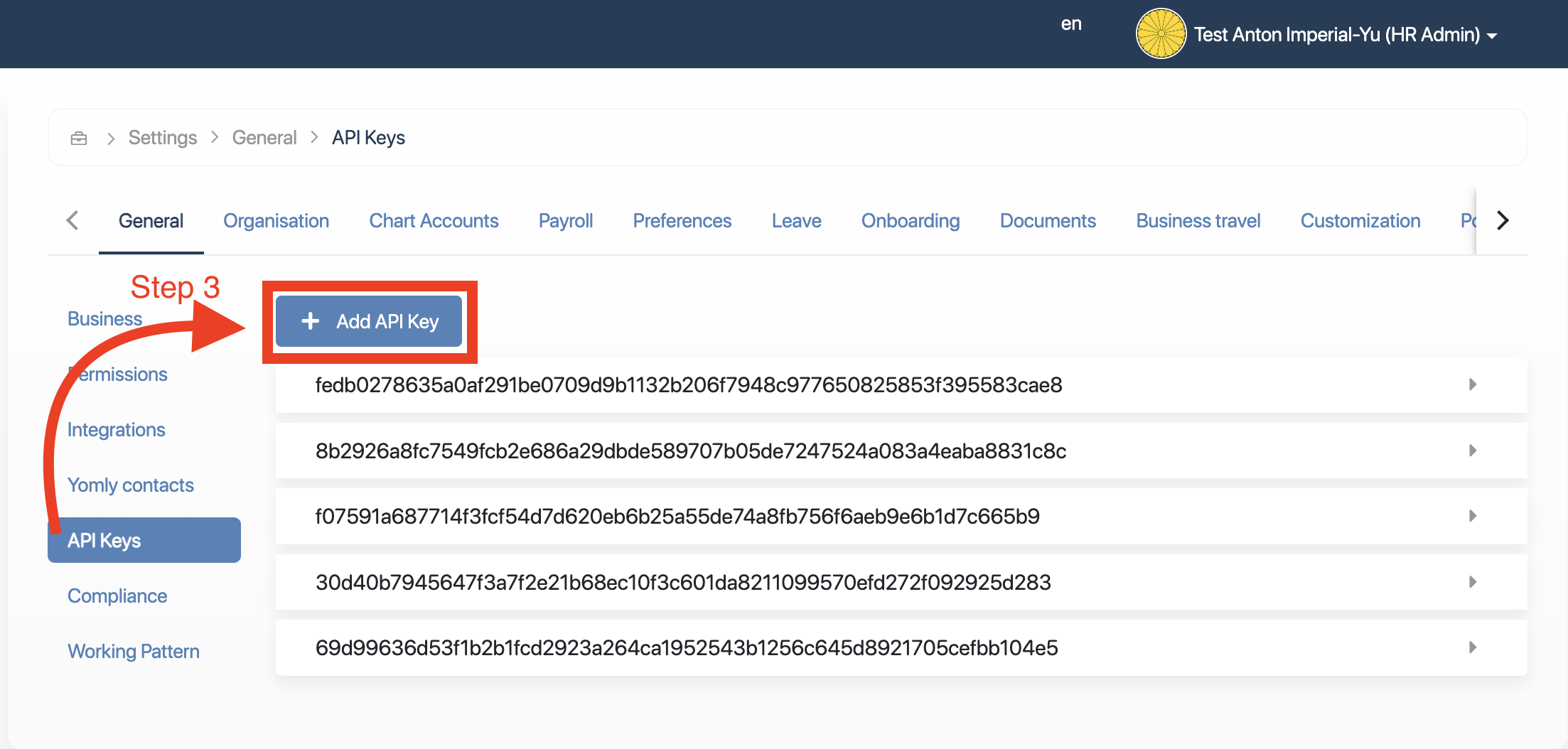Screen dimensions: 1568x749
Task: Click the Settings breadcrumb link
Action: point(162,138)
